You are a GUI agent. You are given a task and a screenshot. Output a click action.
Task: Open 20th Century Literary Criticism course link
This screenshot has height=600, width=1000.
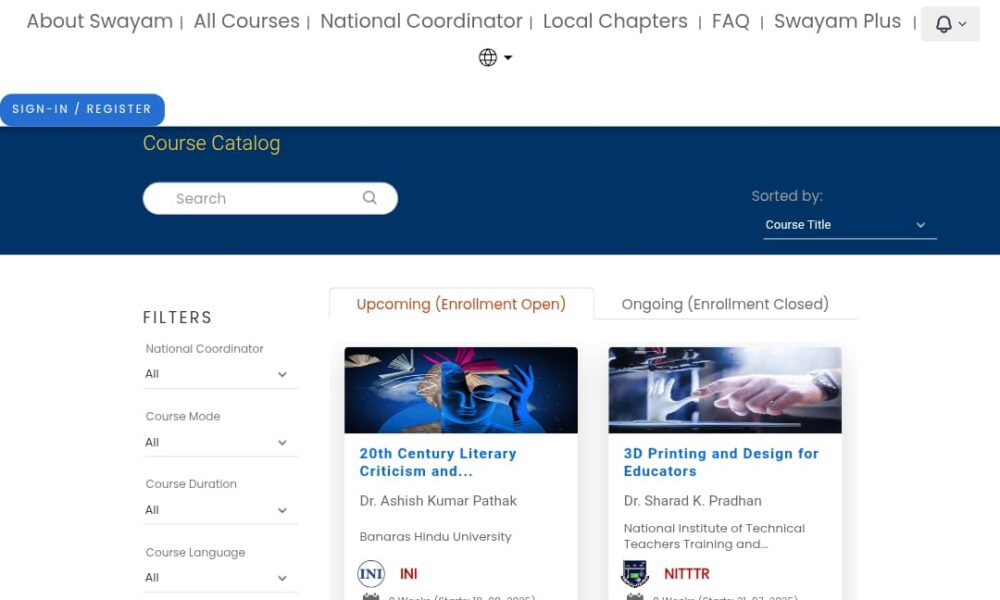point(438,462)
